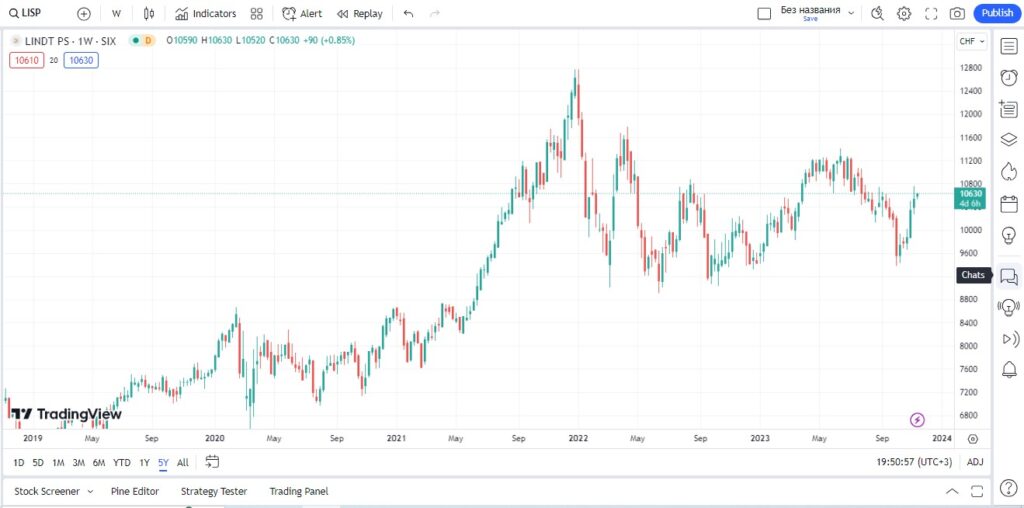Screen dimensions: 1024x508
Task: Select the 5Y time range
Action: coord(162,463)
